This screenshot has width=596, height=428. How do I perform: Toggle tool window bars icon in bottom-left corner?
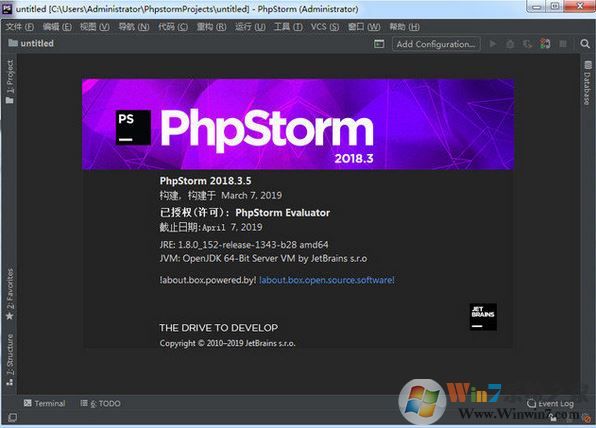12,418
